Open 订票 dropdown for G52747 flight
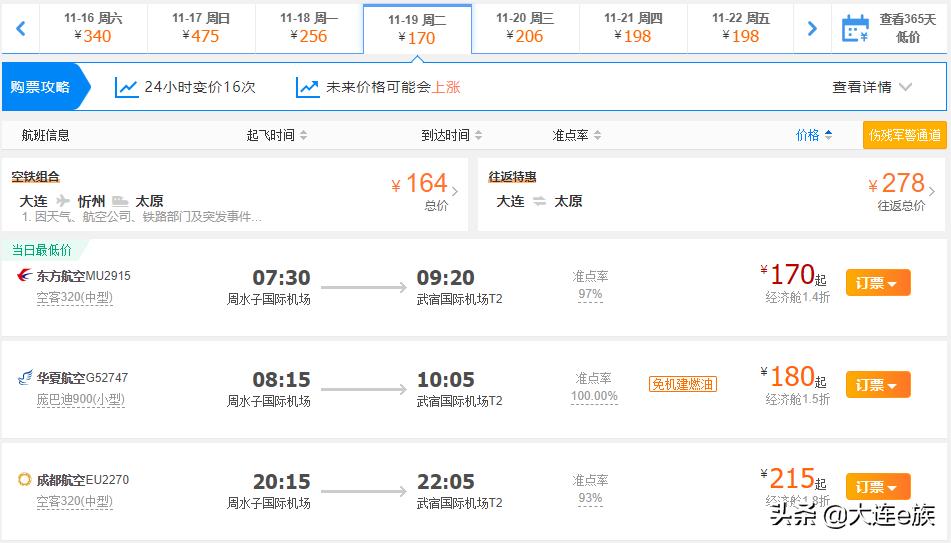The width and height of the screenshot is (951, 543). (x=878, y=385)
